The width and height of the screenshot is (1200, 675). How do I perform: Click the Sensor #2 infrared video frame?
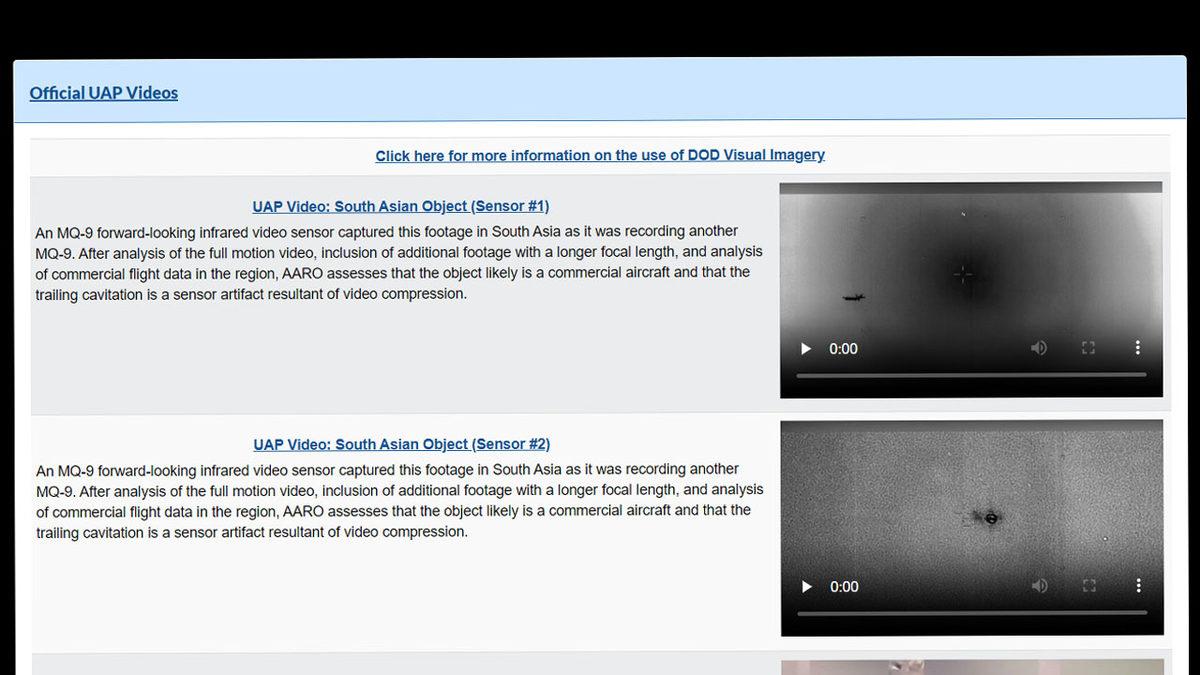(x=971, y=500)
